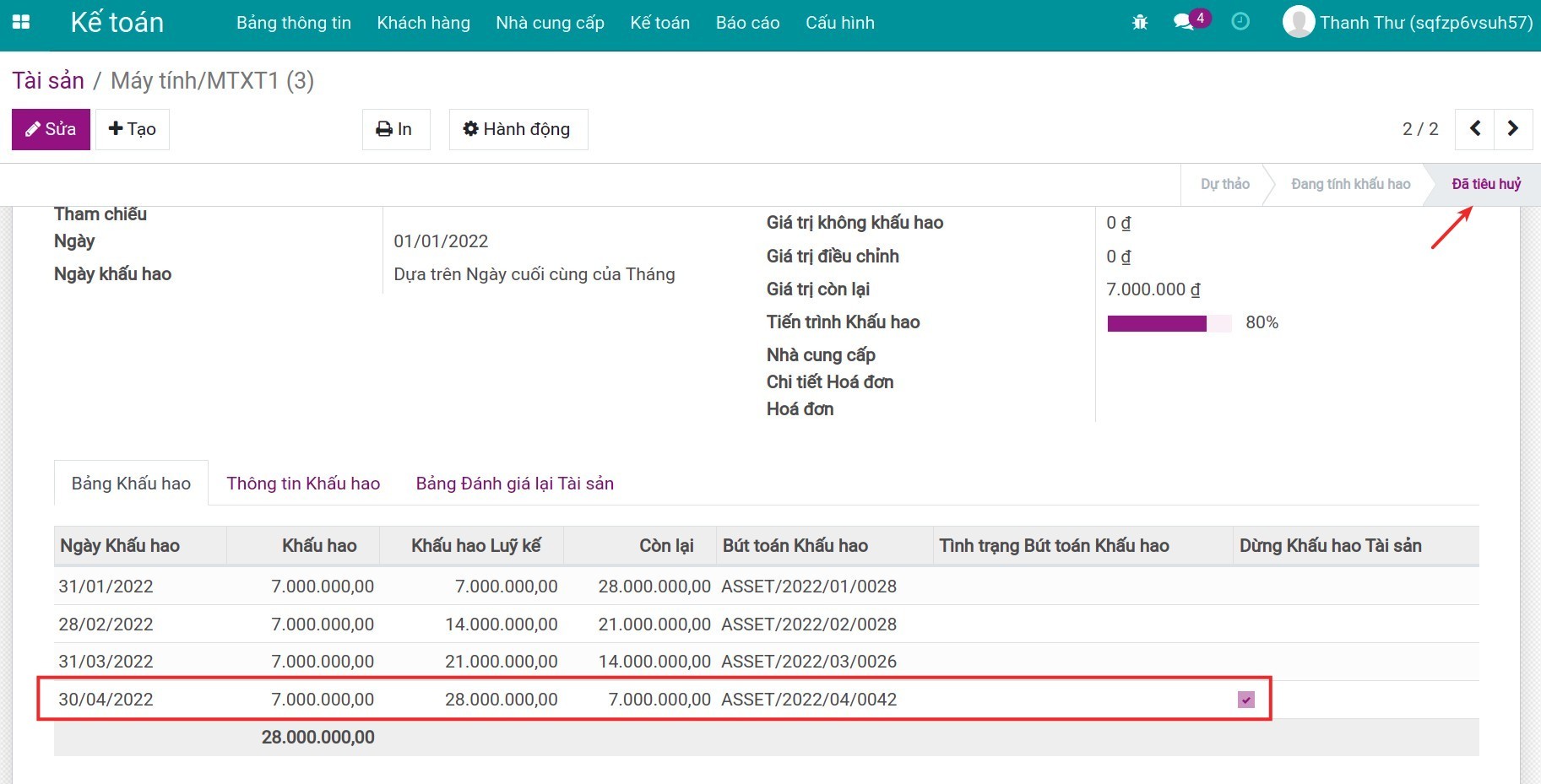Image resolution: width=1541 pixels, height=784 pixels.
Task: Open the activities clock icon
Action: click(1240, 22)
